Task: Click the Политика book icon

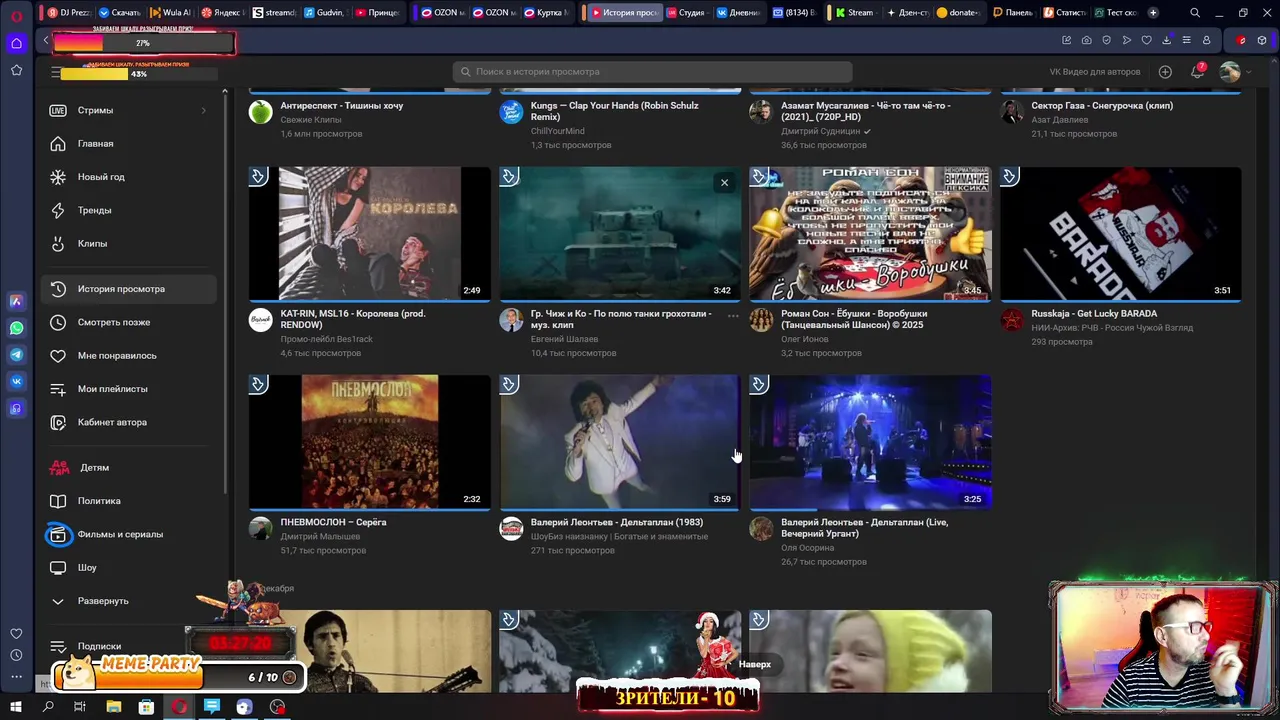Action: (x=58, y=501)
